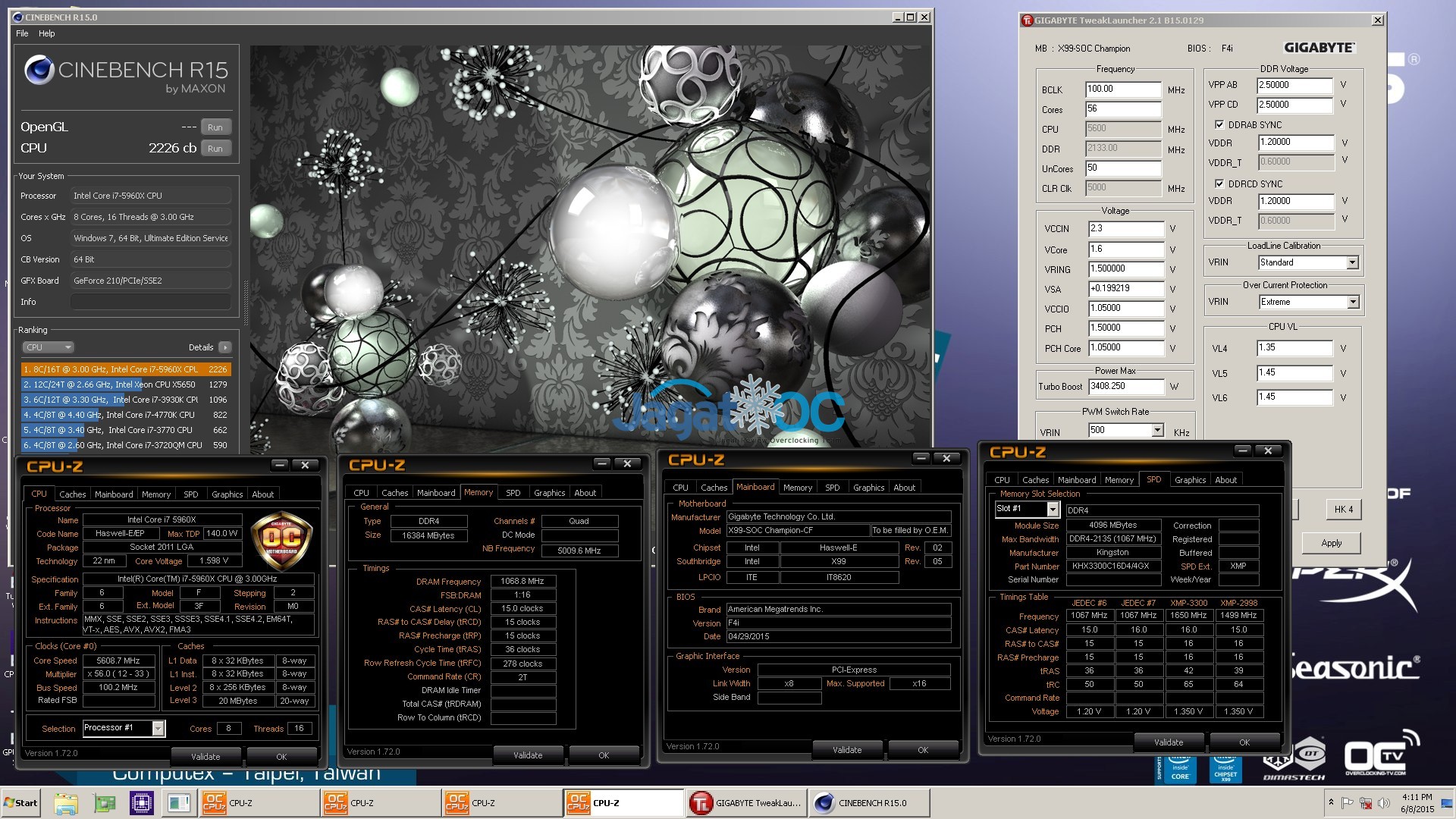Select ranking entry Core i7-4770K CPU
The height and width of the screenshot is (819, 1456).
126,415
